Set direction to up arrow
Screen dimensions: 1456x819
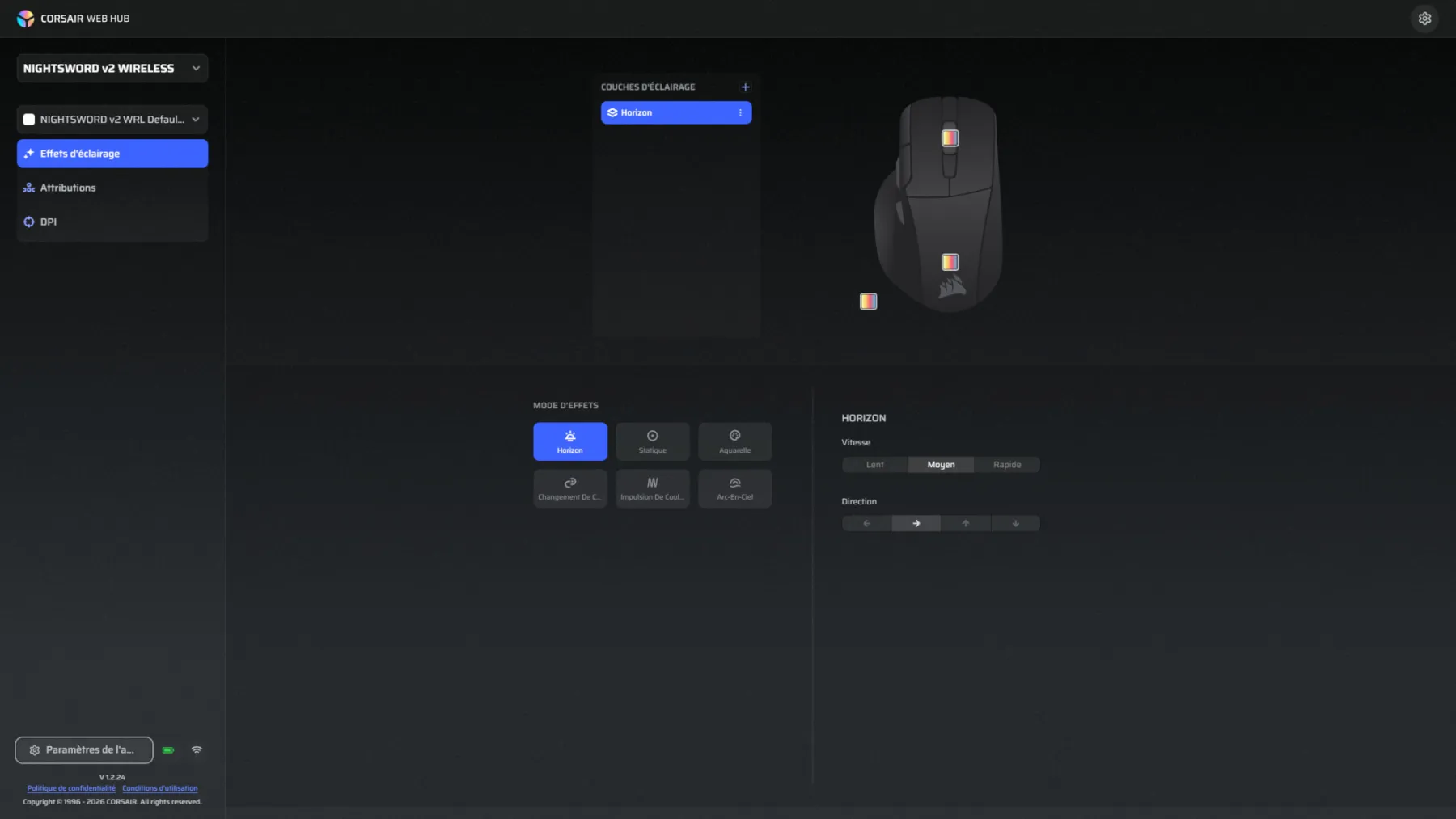point(966,524)
